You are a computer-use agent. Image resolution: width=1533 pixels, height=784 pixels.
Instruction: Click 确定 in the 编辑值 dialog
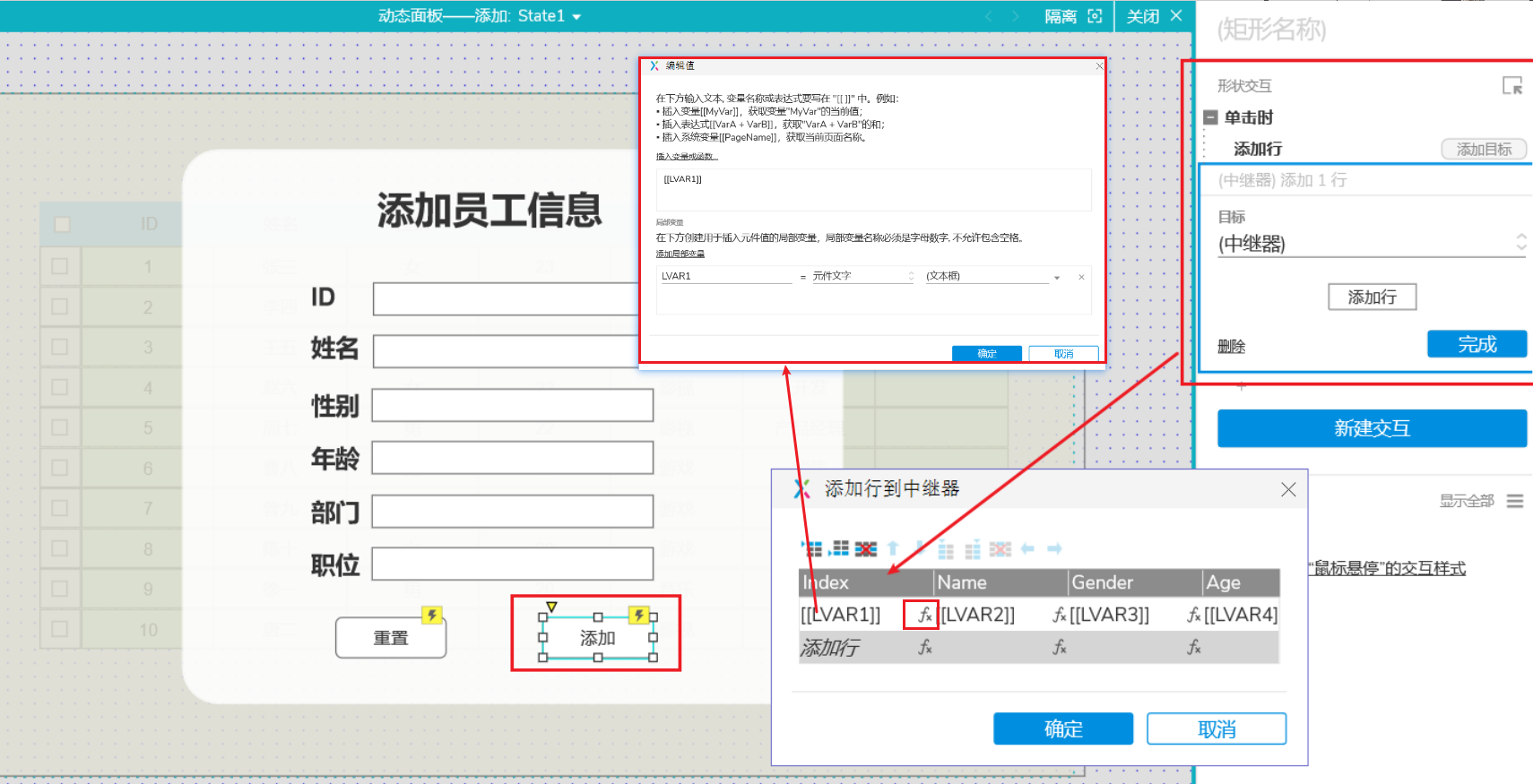coord(987,354)
